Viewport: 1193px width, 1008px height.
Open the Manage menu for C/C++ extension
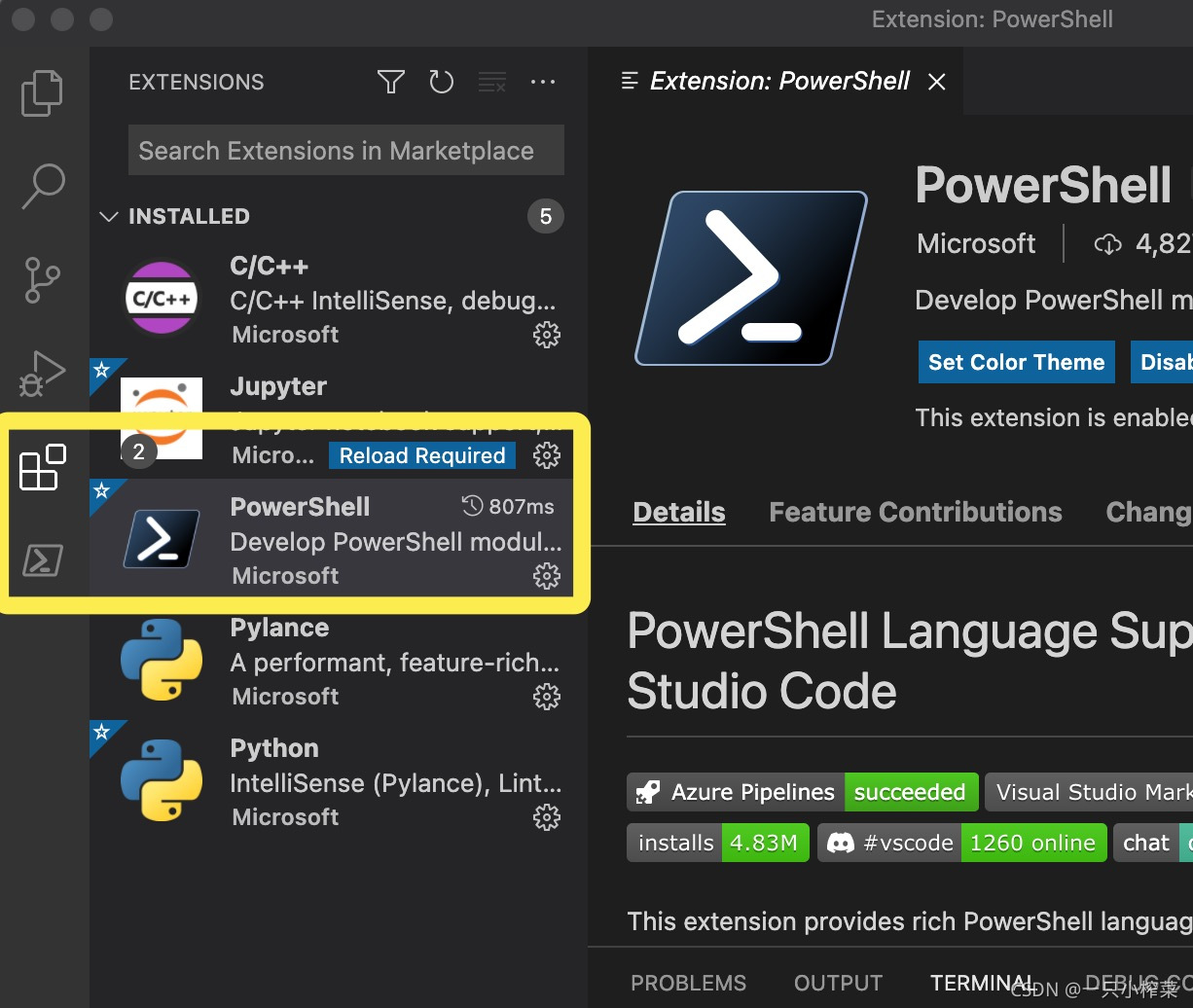pyautogui.click(x=547, y=334)
